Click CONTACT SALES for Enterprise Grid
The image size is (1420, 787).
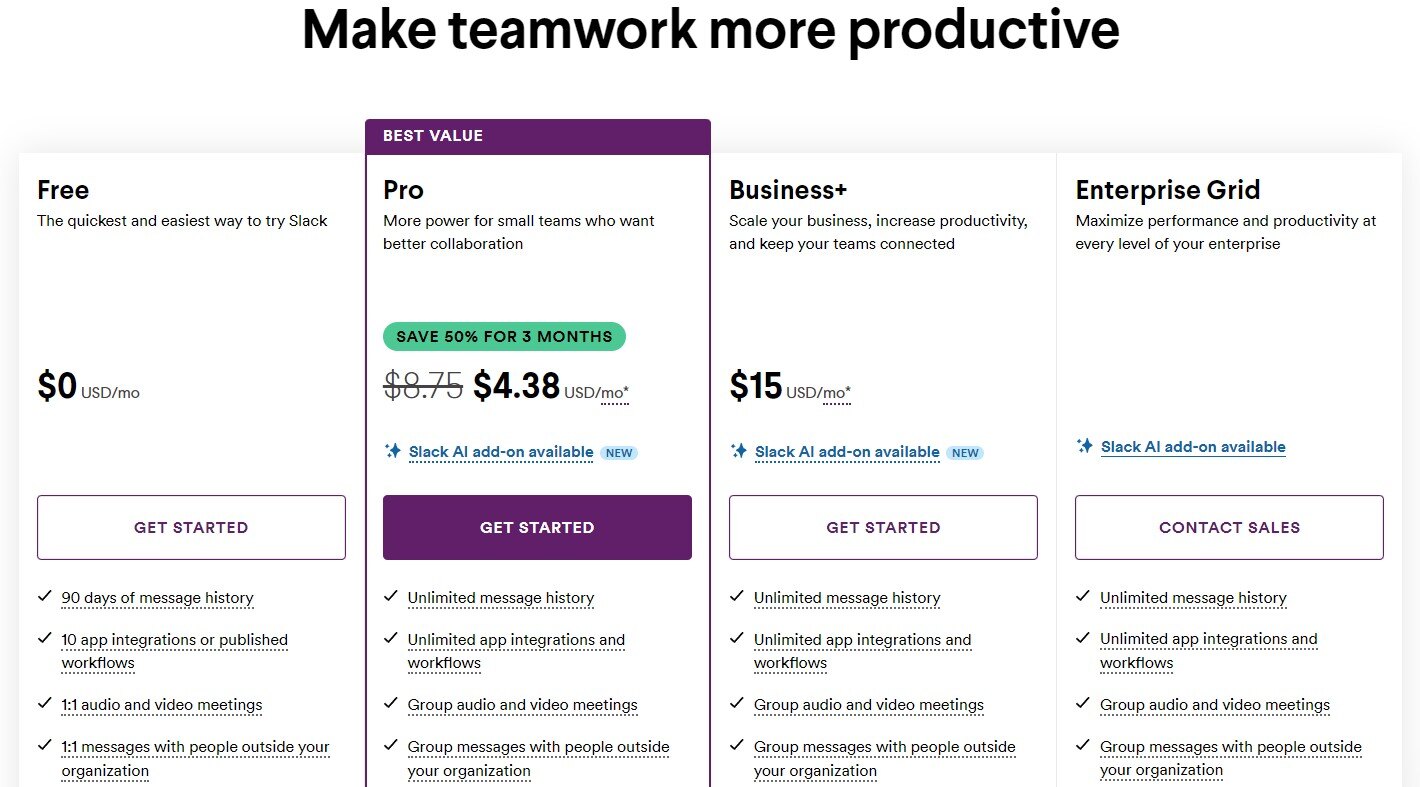pyautogui.click(x=1228, y=527)
